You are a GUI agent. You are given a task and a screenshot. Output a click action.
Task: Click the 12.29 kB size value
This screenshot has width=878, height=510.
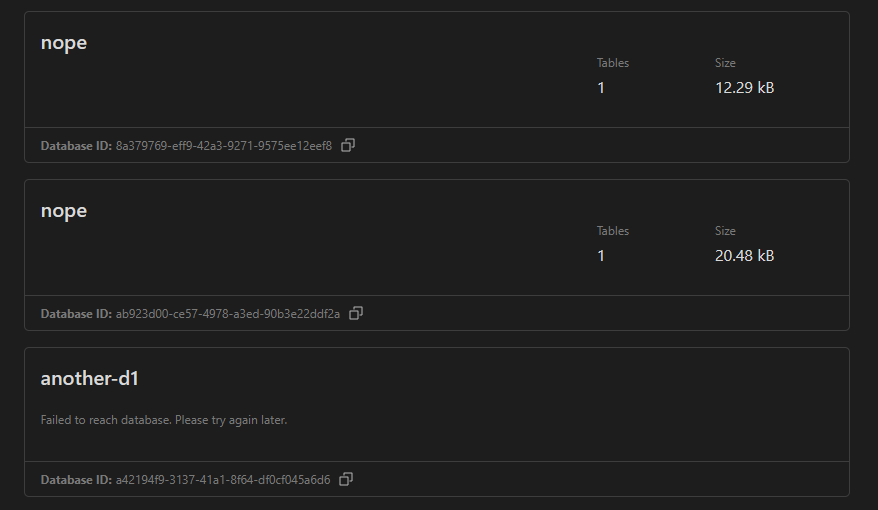pyautogui.click(x=744, y=88)
